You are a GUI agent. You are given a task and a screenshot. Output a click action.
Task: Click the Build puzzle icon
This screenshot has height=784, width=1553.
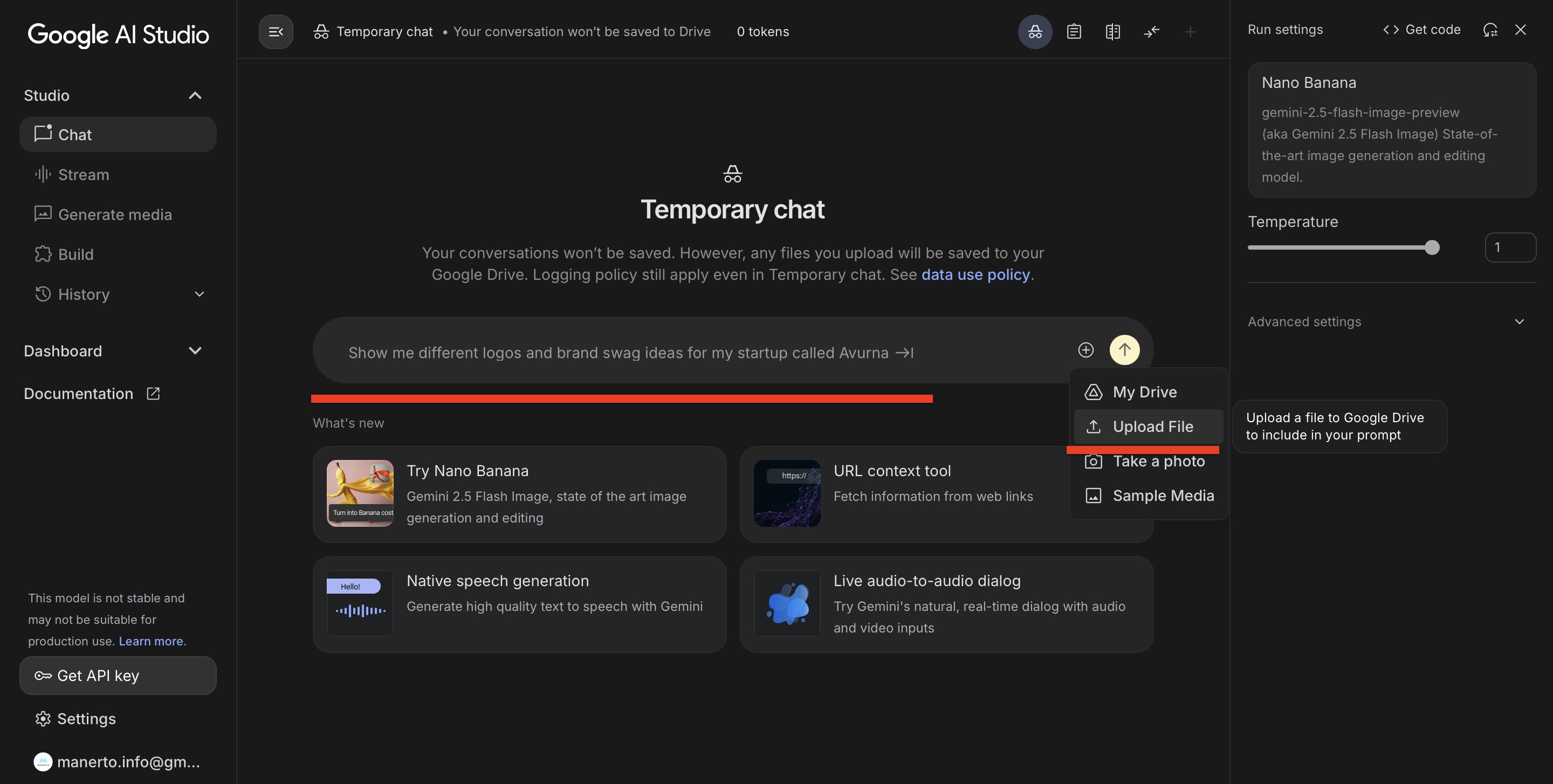(43, 254)
